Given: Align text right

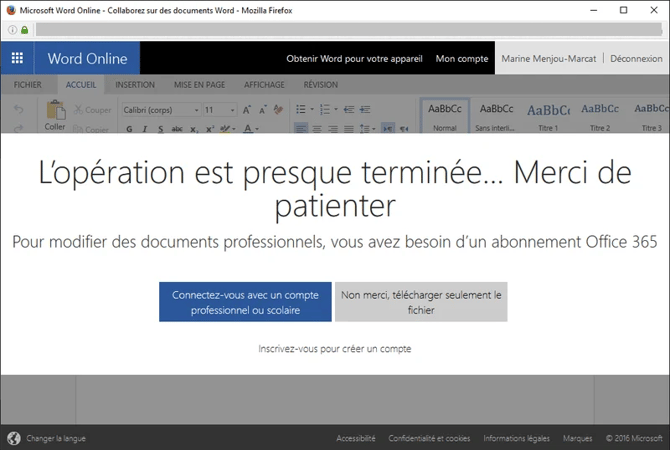Looking at the screenshot, I should tap(333, 129).
